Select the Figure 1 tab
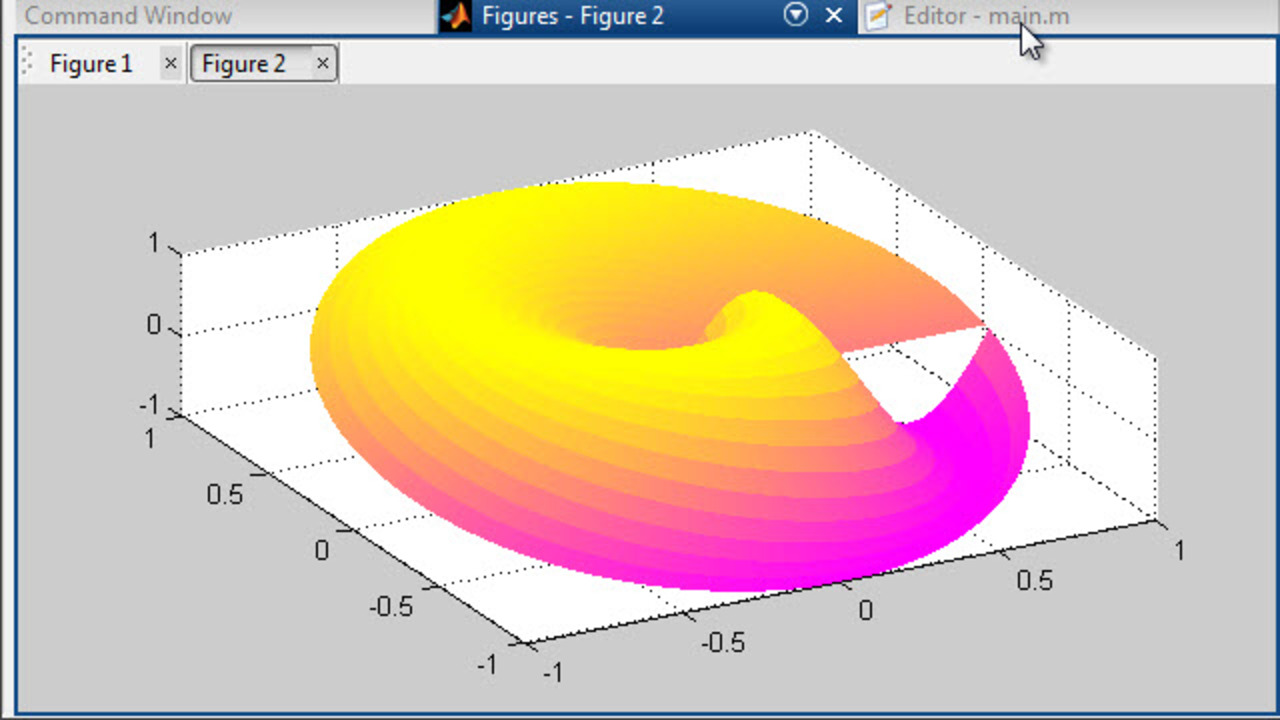Image resolution: width=1280 pixels, height=720 pixels. pos(91,64)
